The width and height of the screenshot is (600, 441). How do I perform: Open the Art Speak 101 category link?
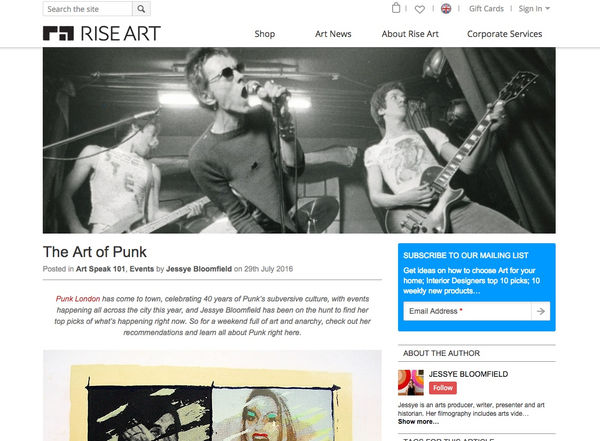tap(101, 269)
